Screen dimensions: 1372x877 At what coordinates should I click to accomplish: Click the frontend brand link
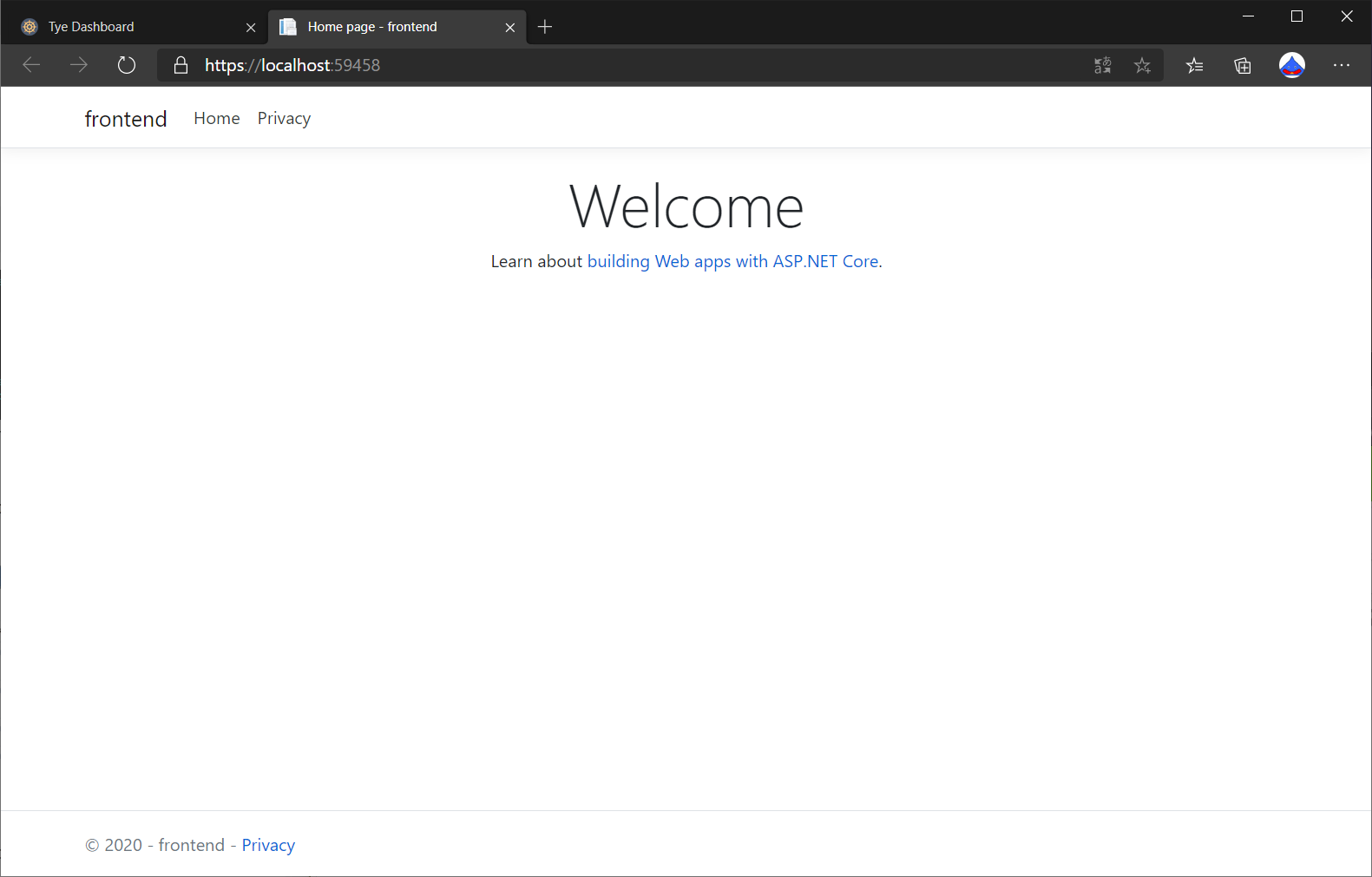126,119
